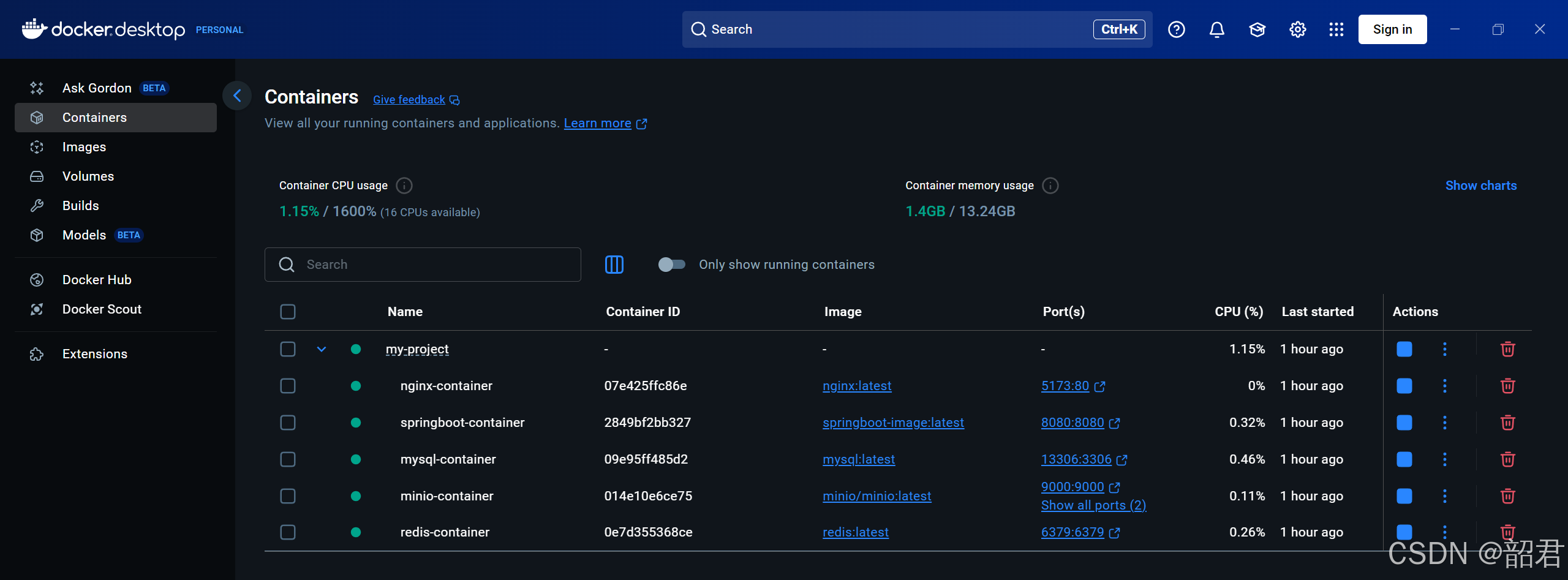
Task: Stop the nginx-container
Action: [x=1404, y=386]
